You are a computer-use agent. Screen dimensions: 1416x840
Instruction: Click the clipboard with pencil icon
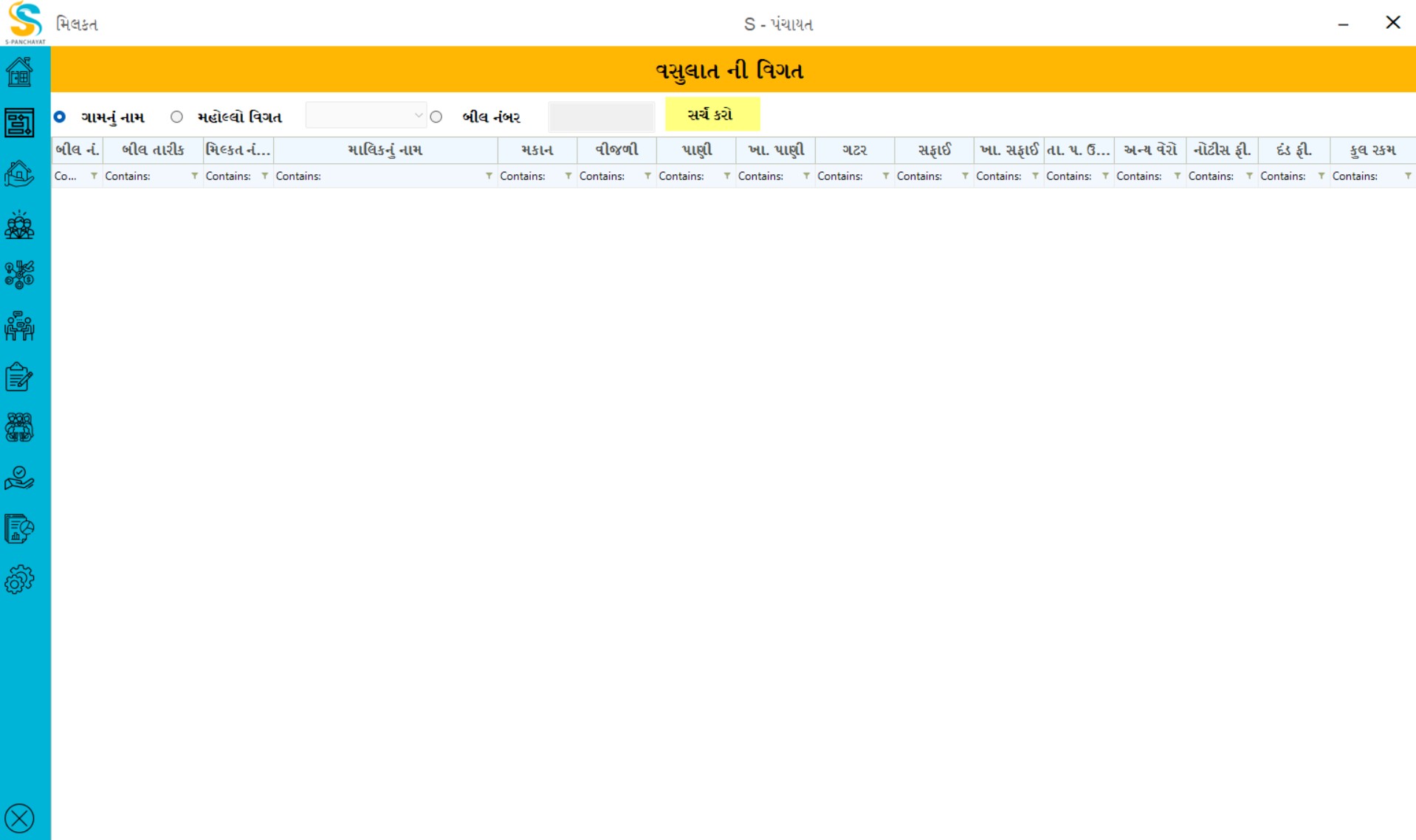[19, 377]
